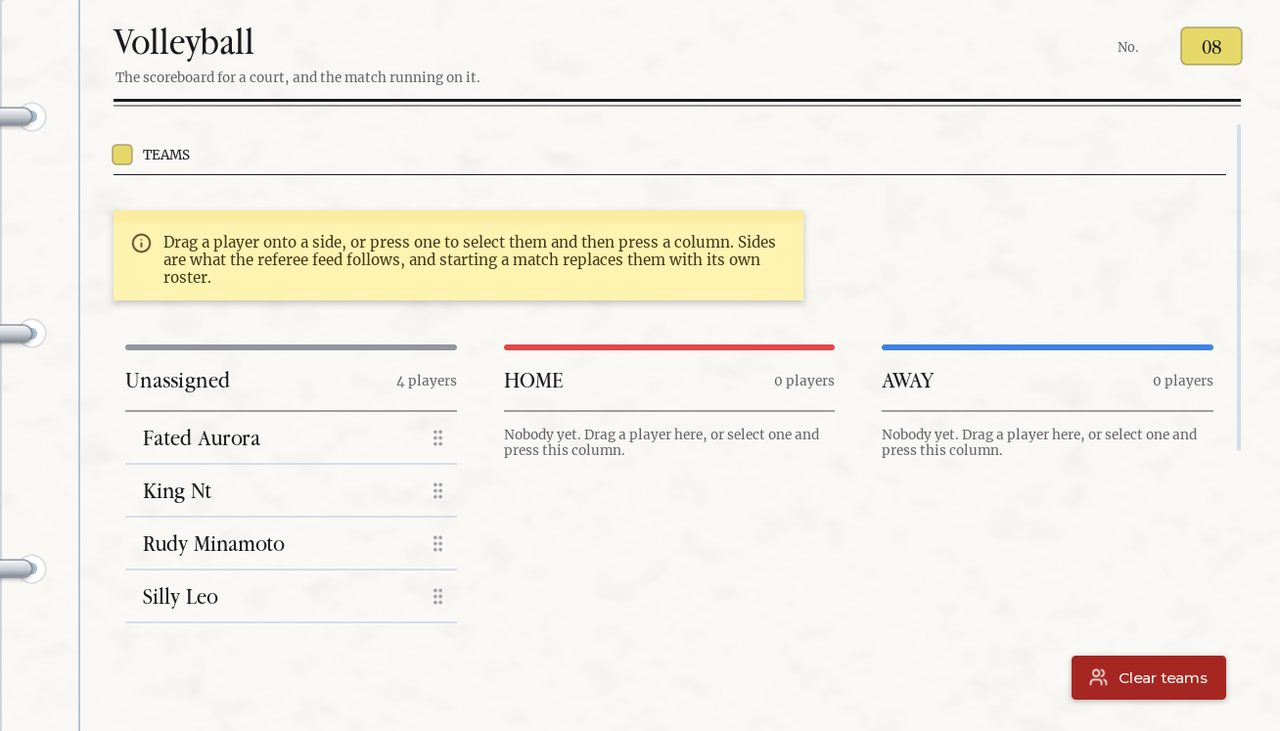Click the Unassigned column heading

(177, 381)
